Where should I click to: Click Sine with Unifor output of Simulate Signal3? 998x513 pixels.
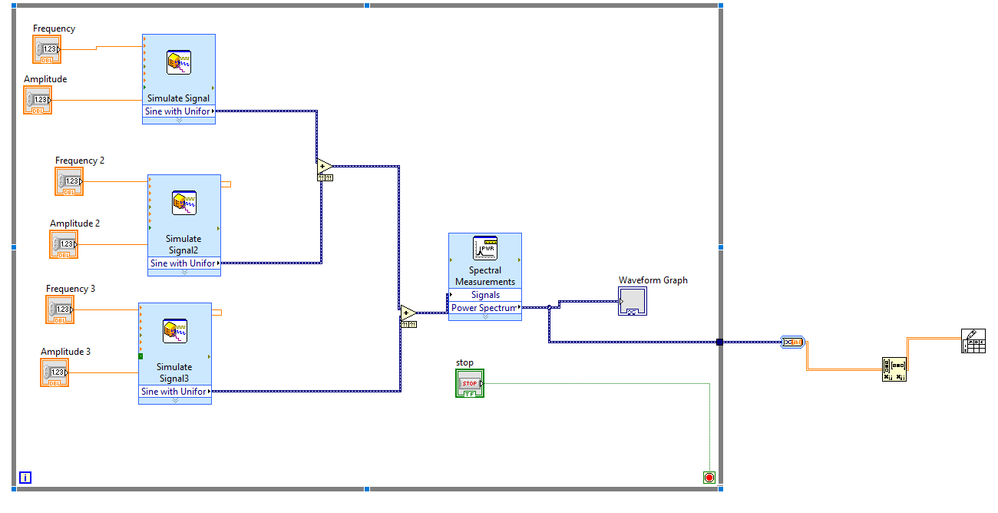[175, 392]
